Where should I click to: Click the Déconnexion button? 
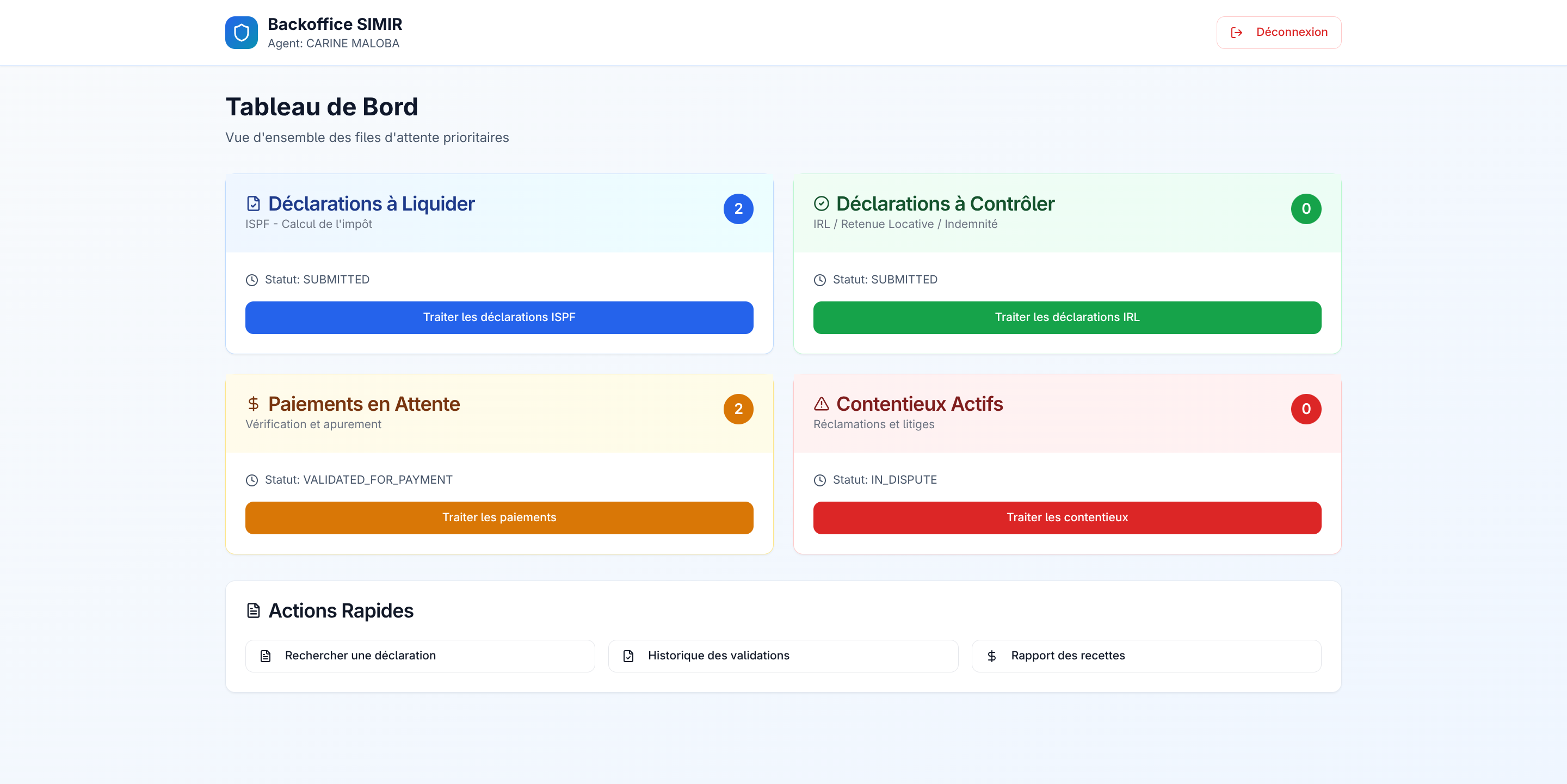point(1278,32)
